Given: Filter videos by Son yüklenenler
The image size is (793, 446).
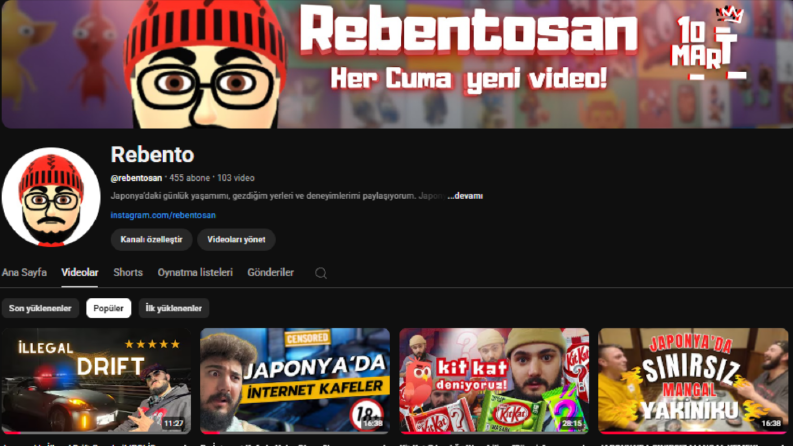Looking at the screenshot, I should (x=40, y=308).
